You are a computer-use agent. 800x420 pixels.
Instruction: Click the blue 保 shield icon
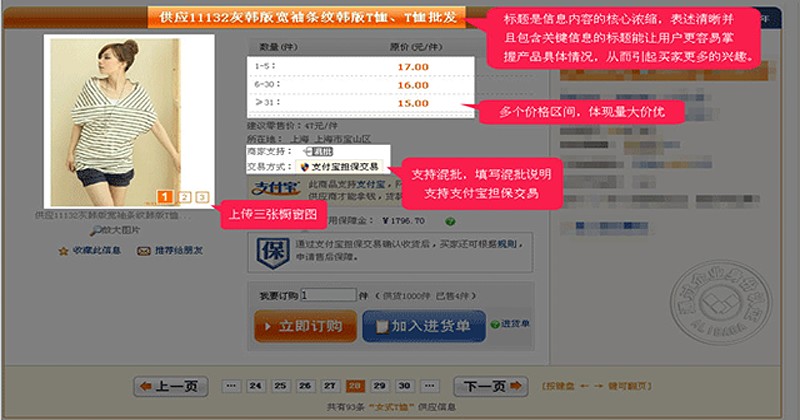click(x=273, y=252)
